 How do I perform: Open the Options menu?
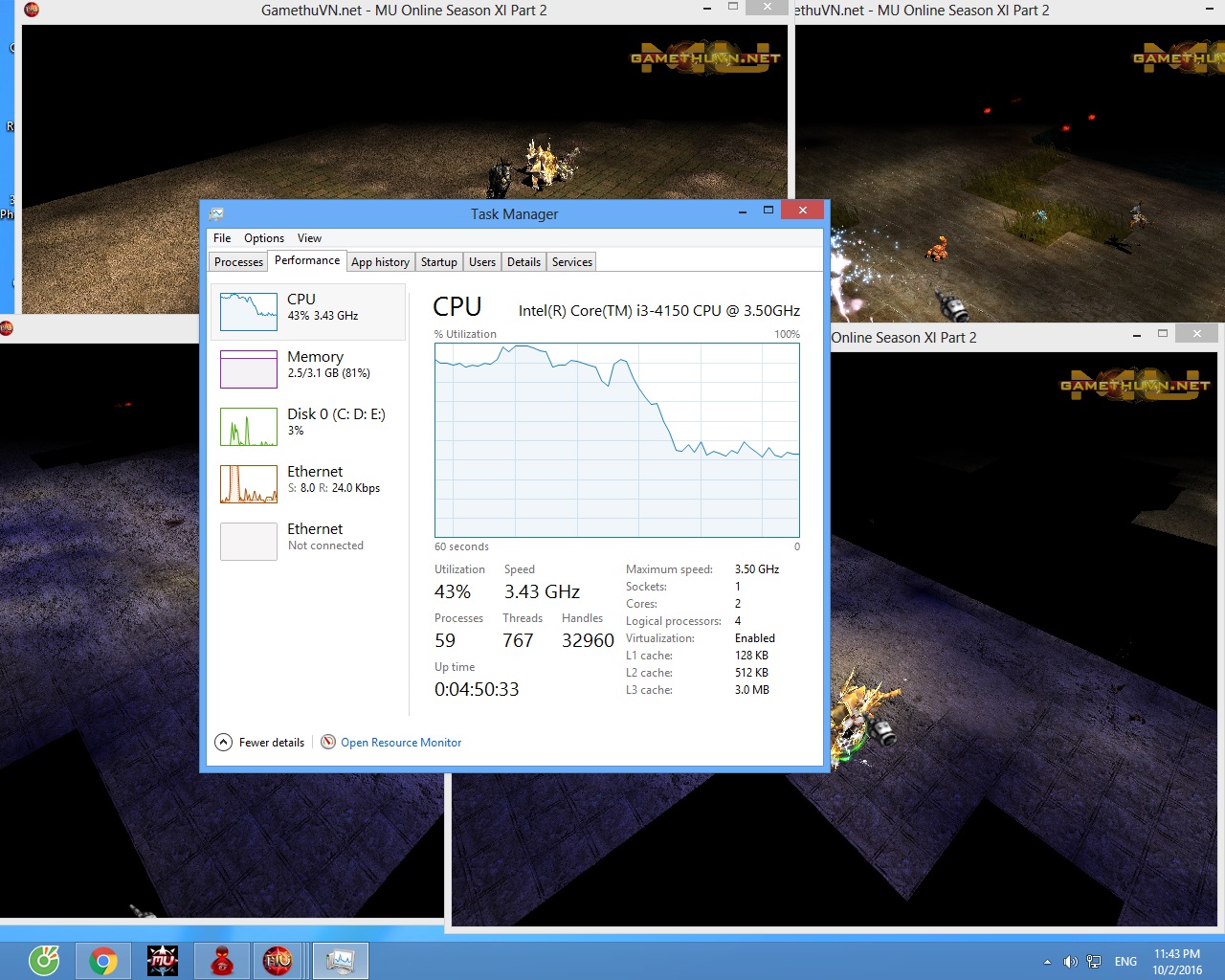pos(263,238)
